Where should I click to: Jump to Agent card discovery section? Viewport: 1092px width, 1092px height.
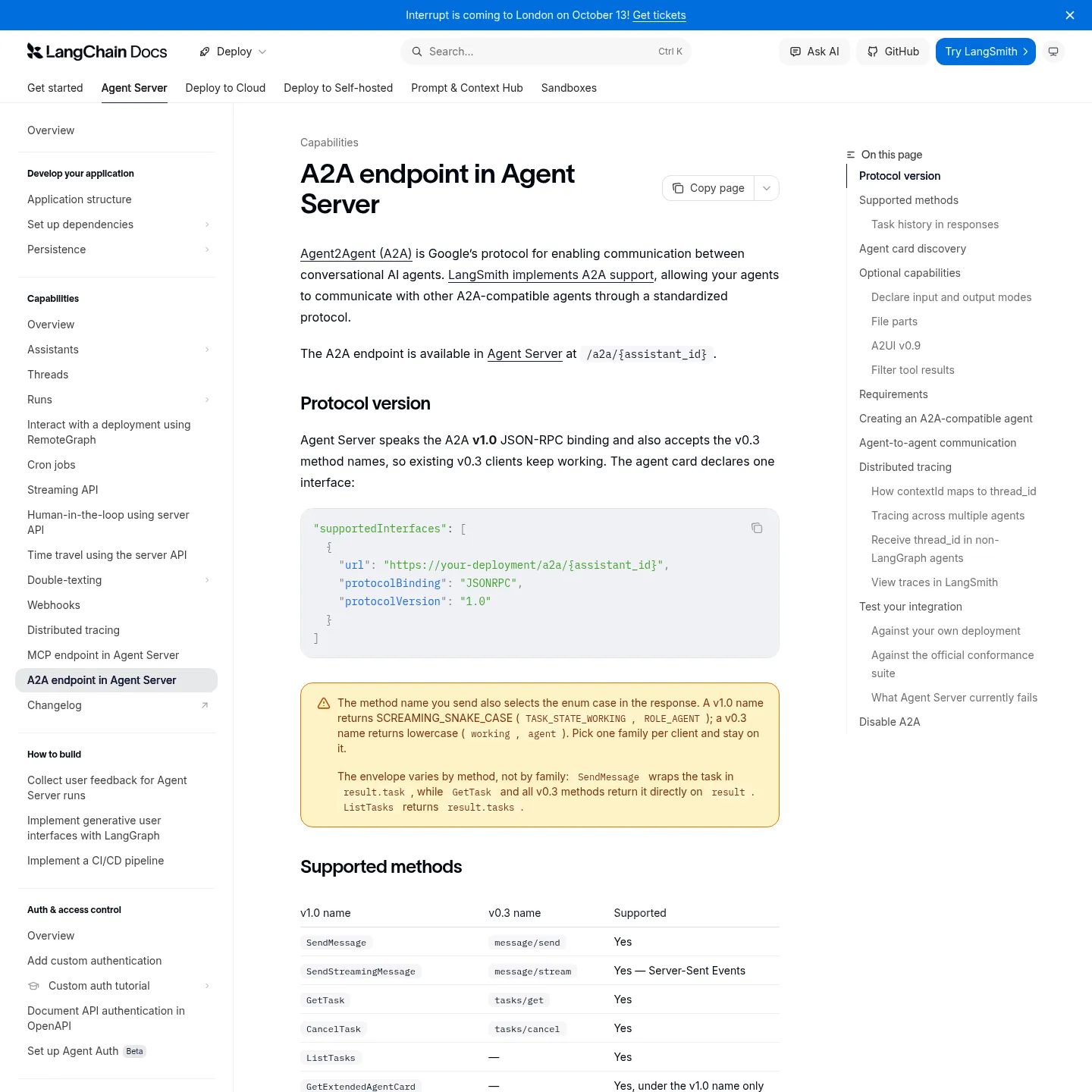(912, 249)
